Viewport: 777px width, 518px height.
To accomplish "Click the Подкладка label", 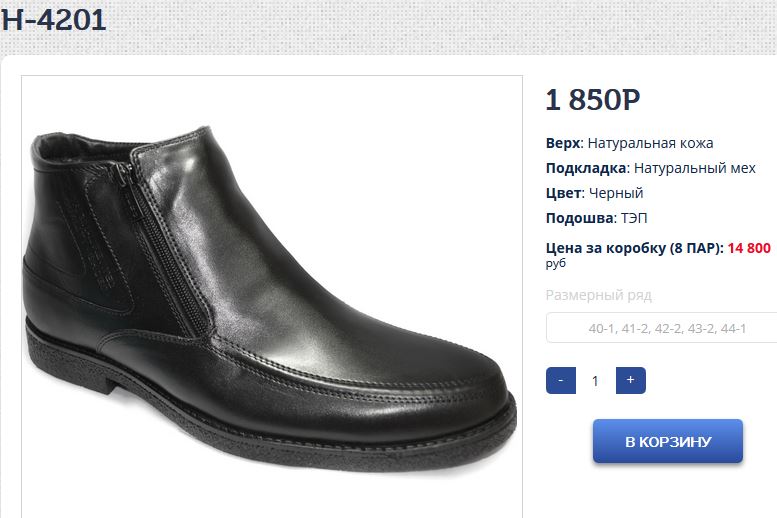I will (x=586, y=168).
